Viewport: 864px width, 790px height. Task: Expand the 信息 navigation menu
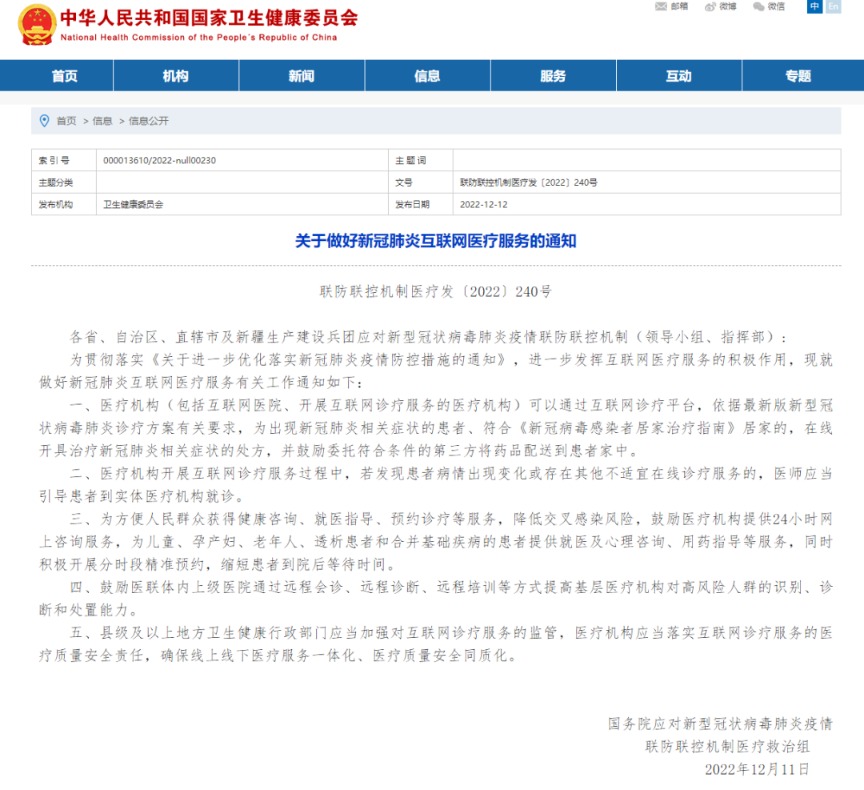[x=427, y=76]
